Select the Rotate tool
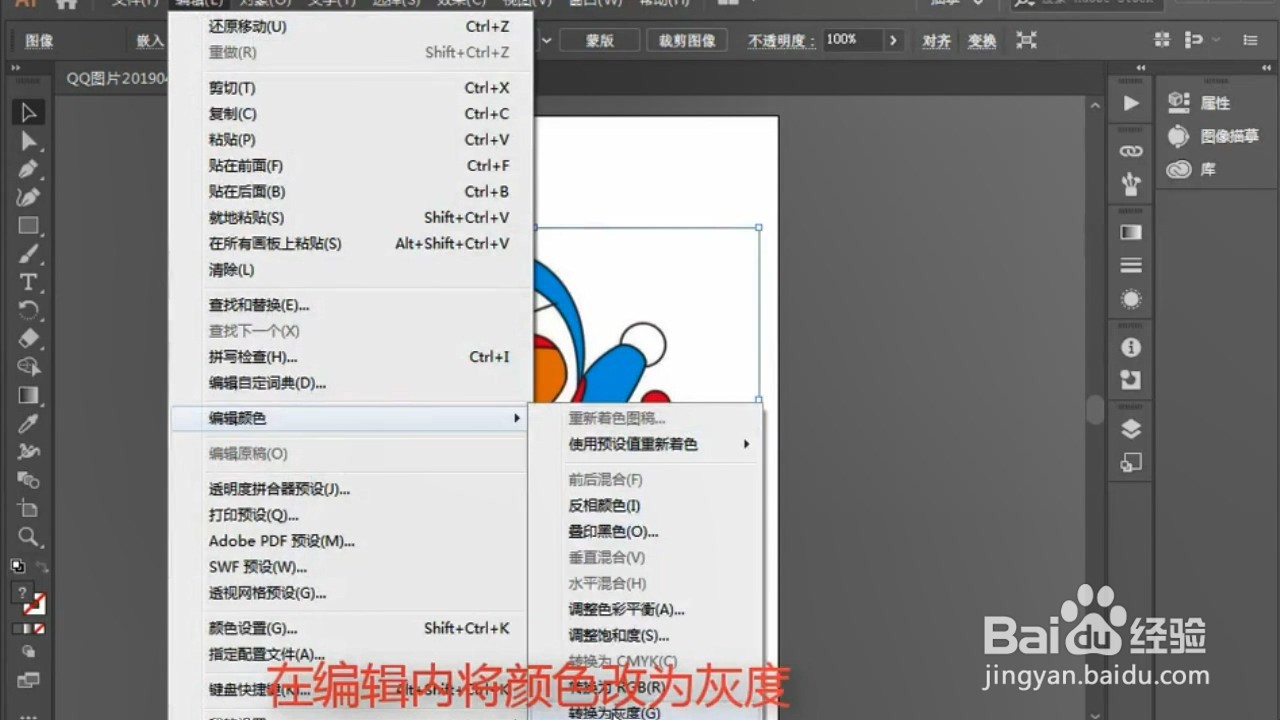This screenshot has height=720, width=1280. click(x=28, y=310)
